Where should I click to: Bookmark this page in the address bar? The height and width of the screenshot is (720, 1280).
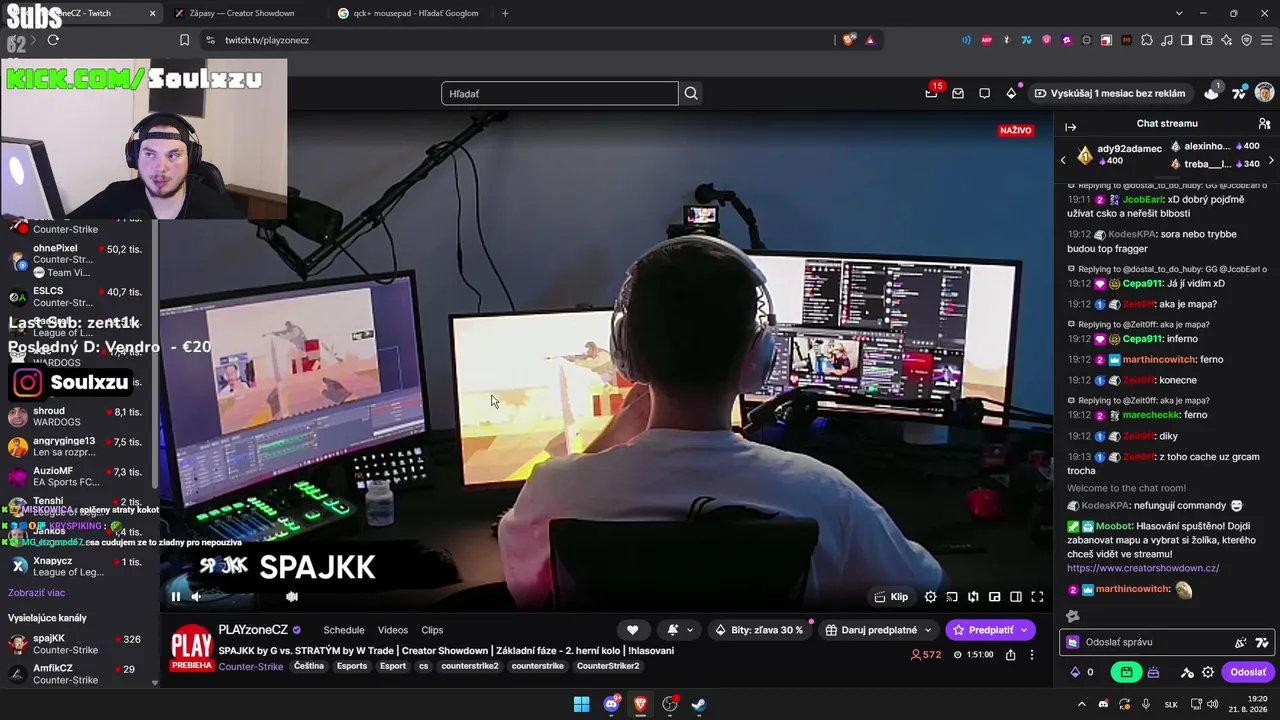[x=184, y=40]
